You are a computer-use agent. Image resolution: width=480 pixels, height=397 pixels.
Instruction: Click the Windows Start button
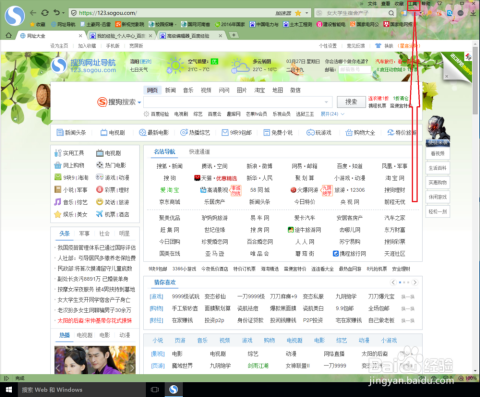(9, 389)
